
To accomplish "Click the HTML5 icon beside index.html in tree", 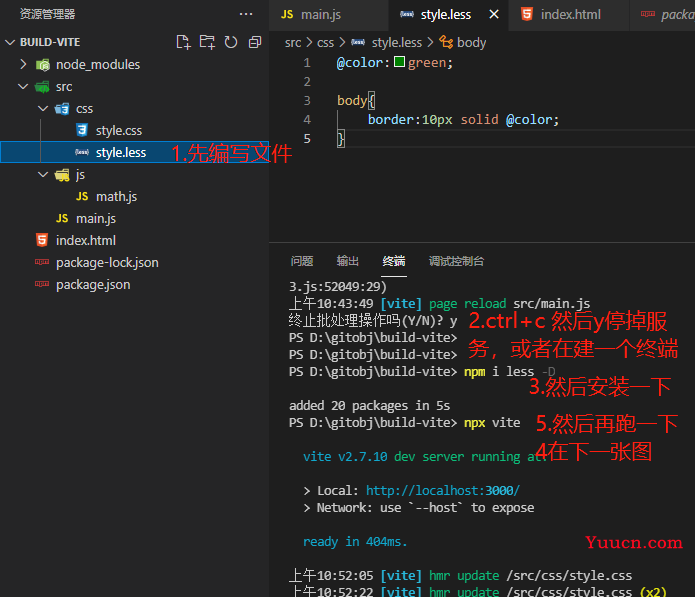I will point(42,240).
